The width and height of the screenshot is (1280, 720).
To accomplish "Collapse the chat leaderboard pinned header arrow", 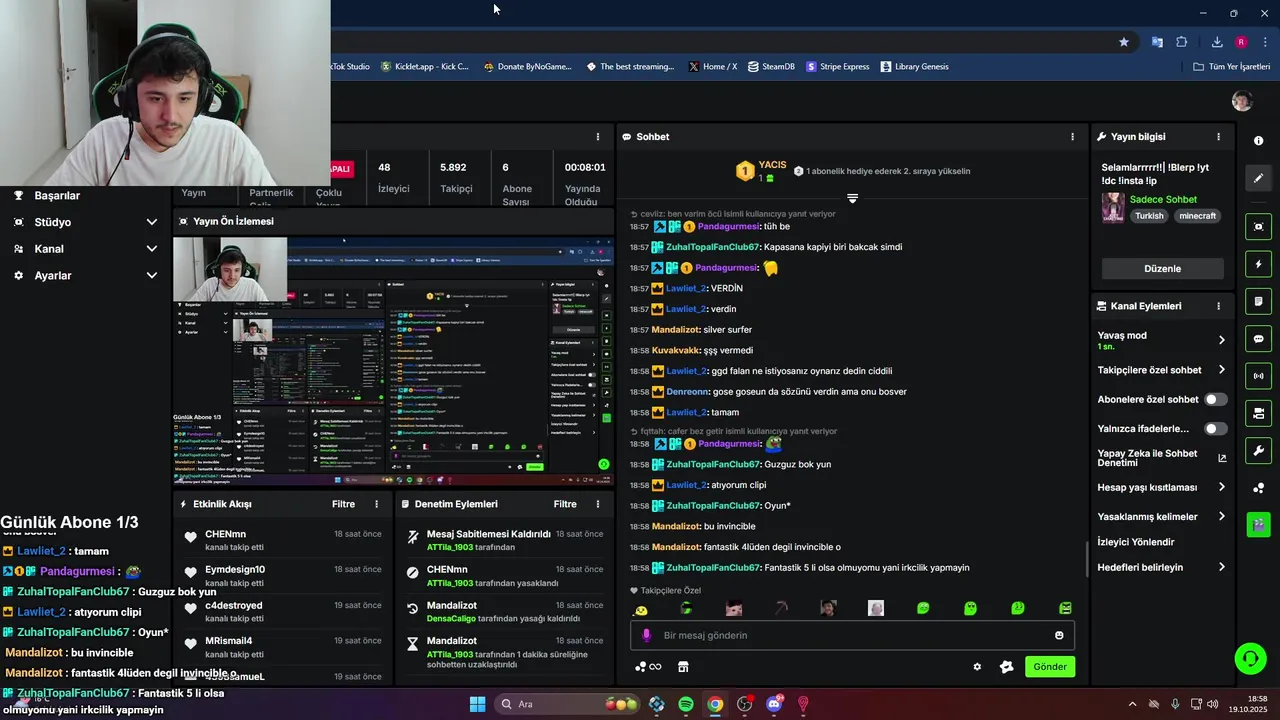I will click(x=852, y=198).
